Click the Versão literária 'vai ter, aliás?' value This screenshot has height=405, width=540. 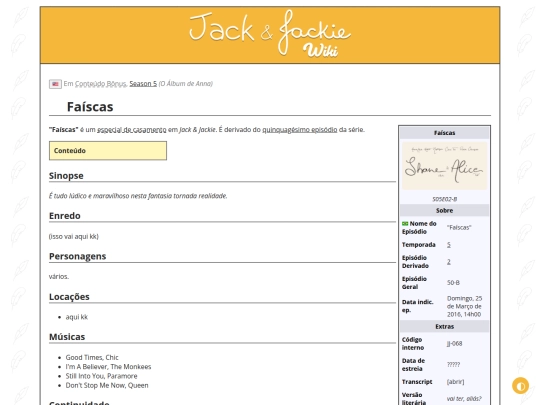(464, 399)
